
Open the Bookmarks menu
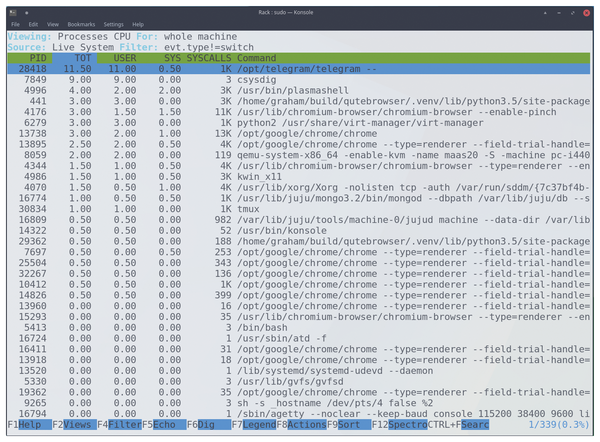click(81, 24)
